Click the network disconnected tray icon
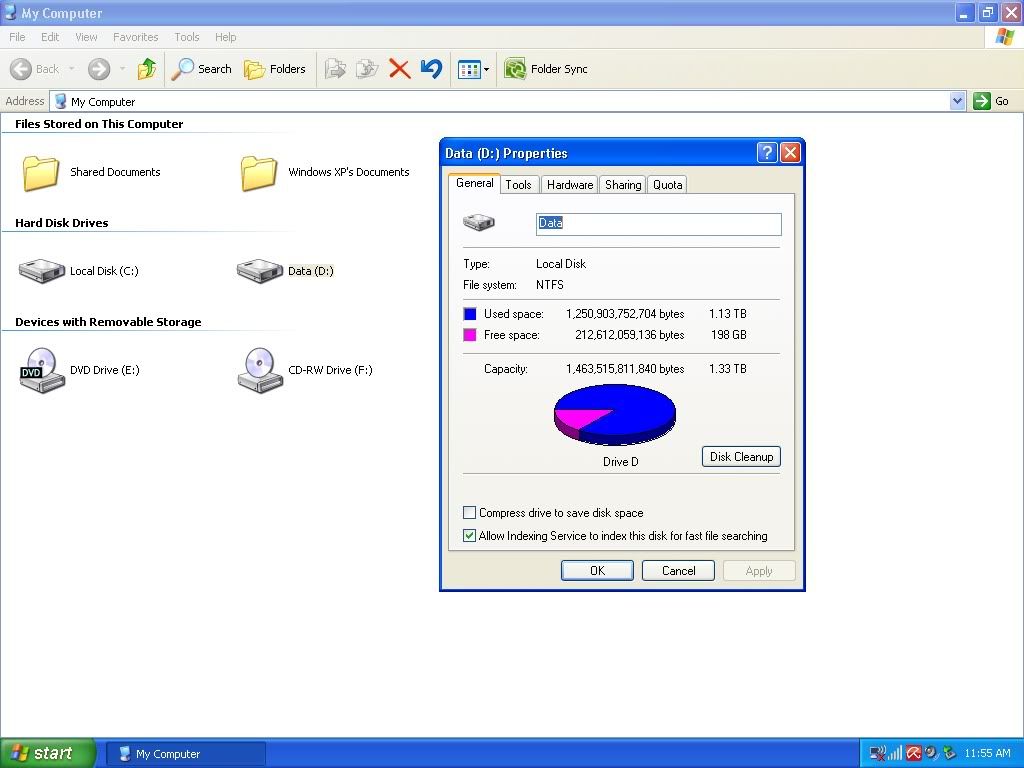The image size is (1024, 768). click(x=878, y=754)
